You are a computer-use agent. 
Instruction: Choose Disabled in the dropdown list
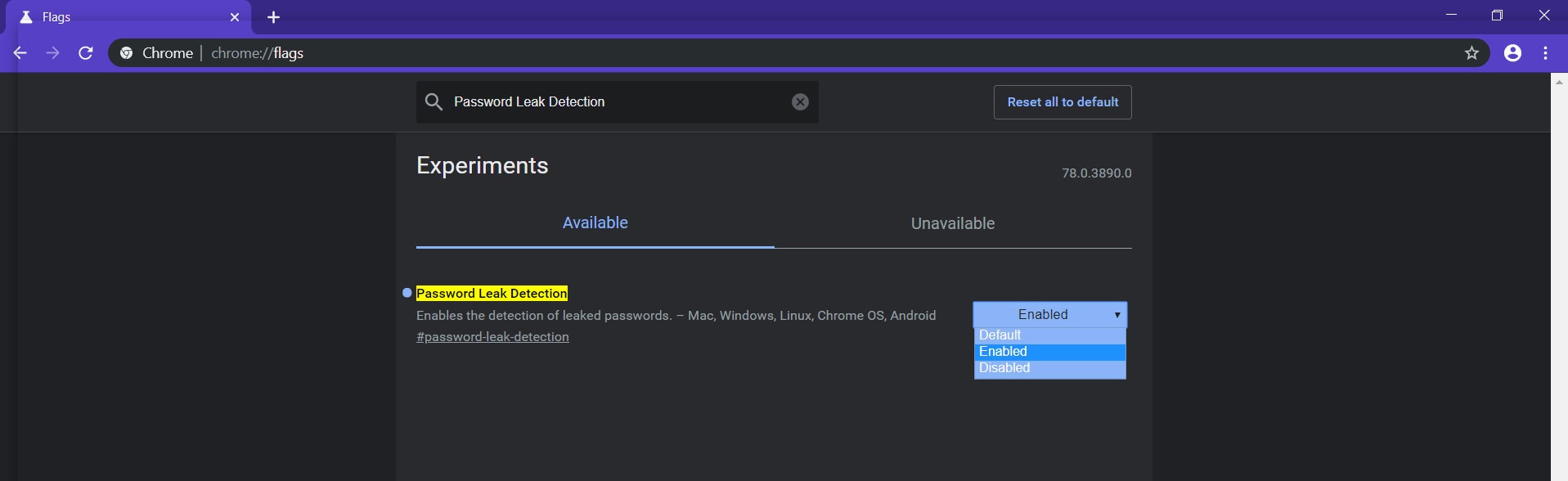point(1049,368)
